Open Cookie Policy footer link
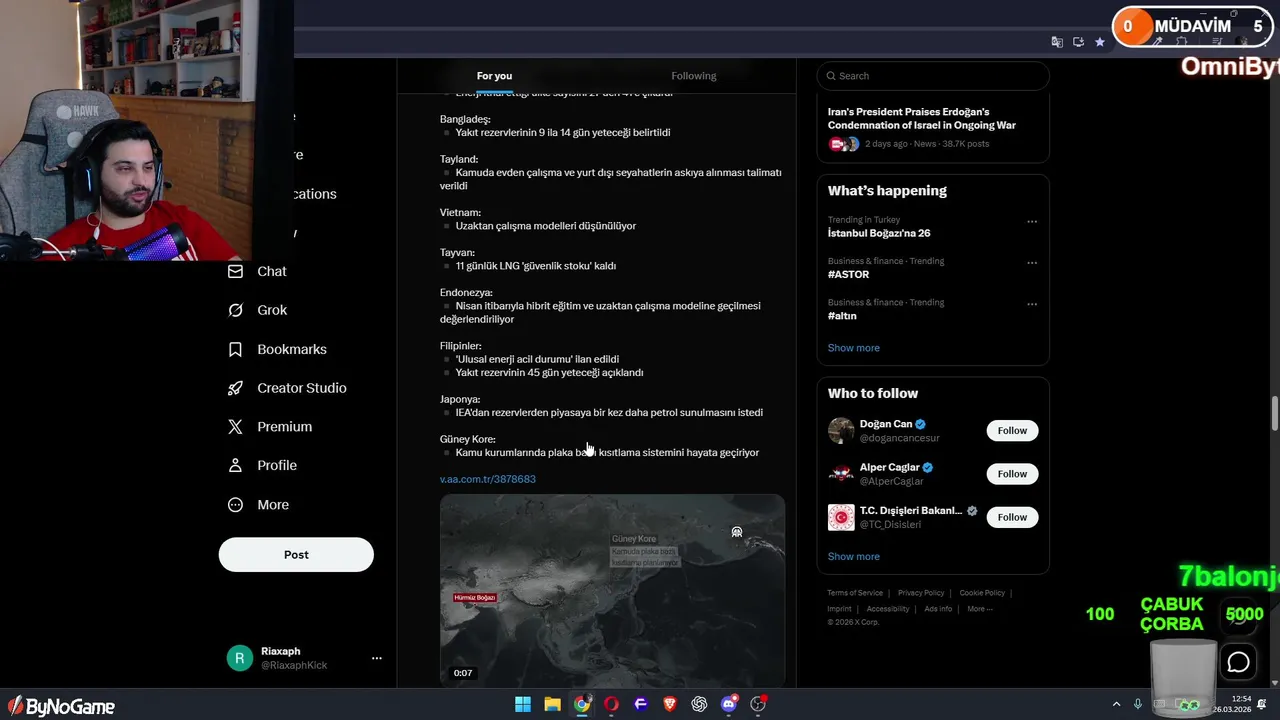Screen dimensions: 1280x720 pyautogui.click(x=982, y=593)
